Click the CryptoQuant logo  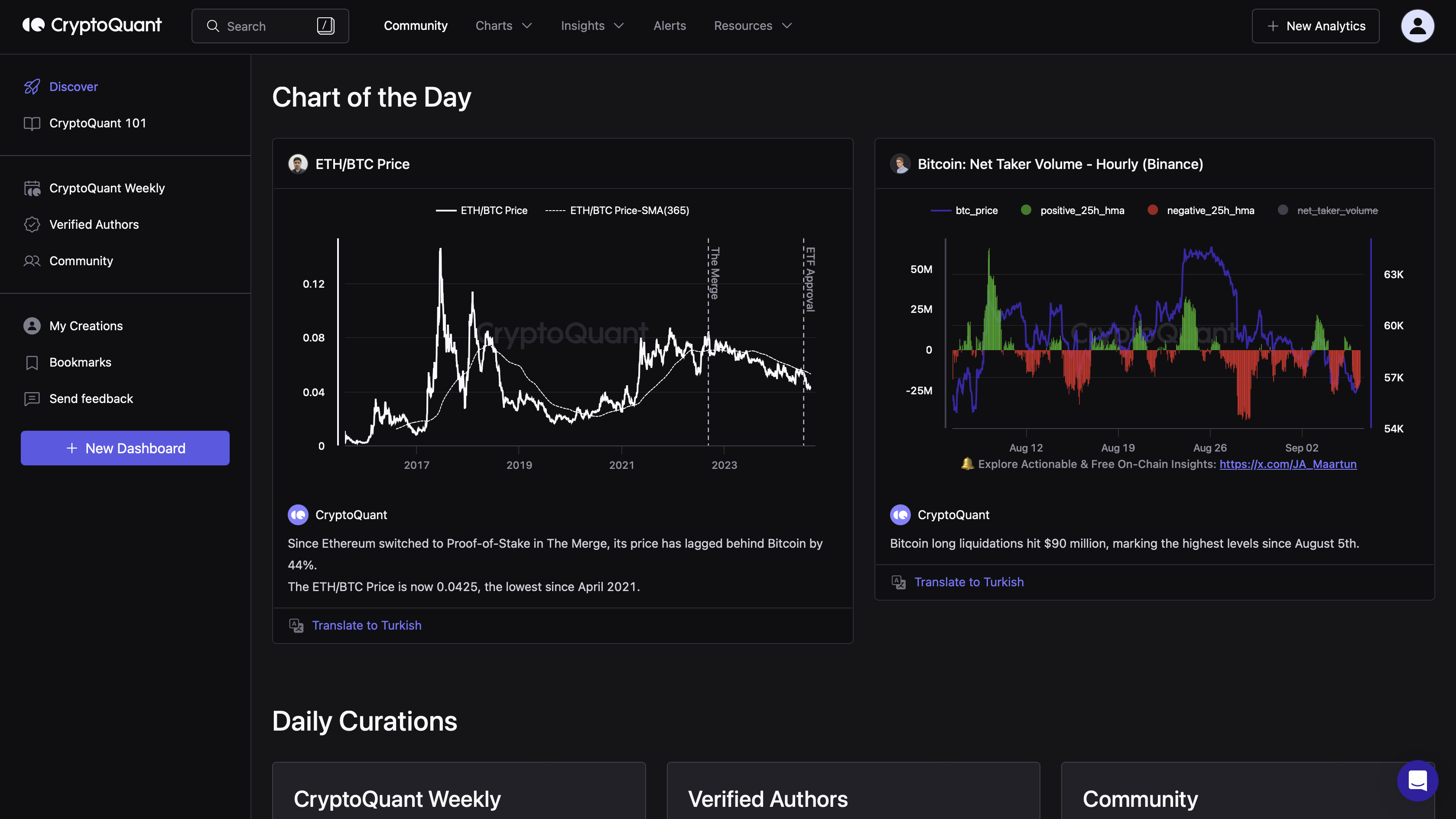(92, 26)
